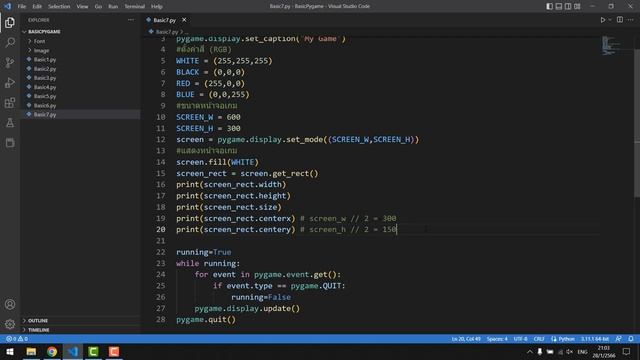Collapse the BASICPYGAME root folder
Screen dimensions: 640x360
(44, 31)
